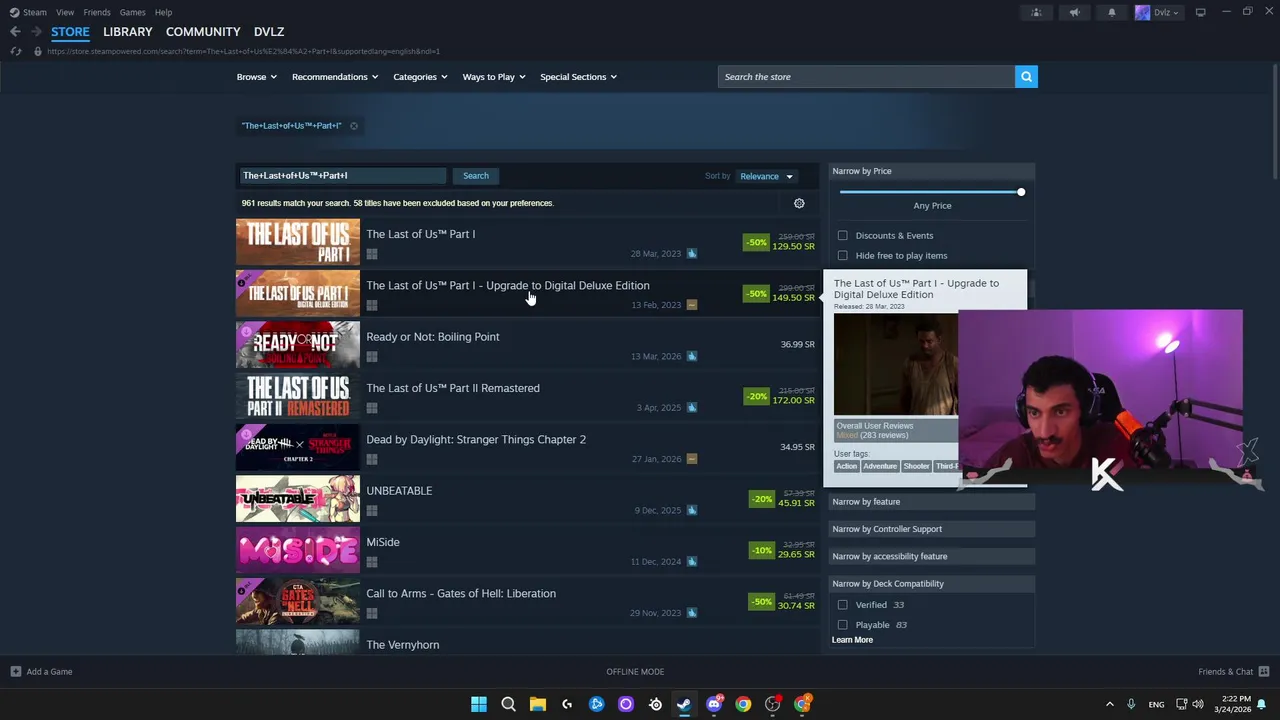Click UNBEATABLE game thumbnail
This screenshot has width=1280, height=720.
pos(298,499)
